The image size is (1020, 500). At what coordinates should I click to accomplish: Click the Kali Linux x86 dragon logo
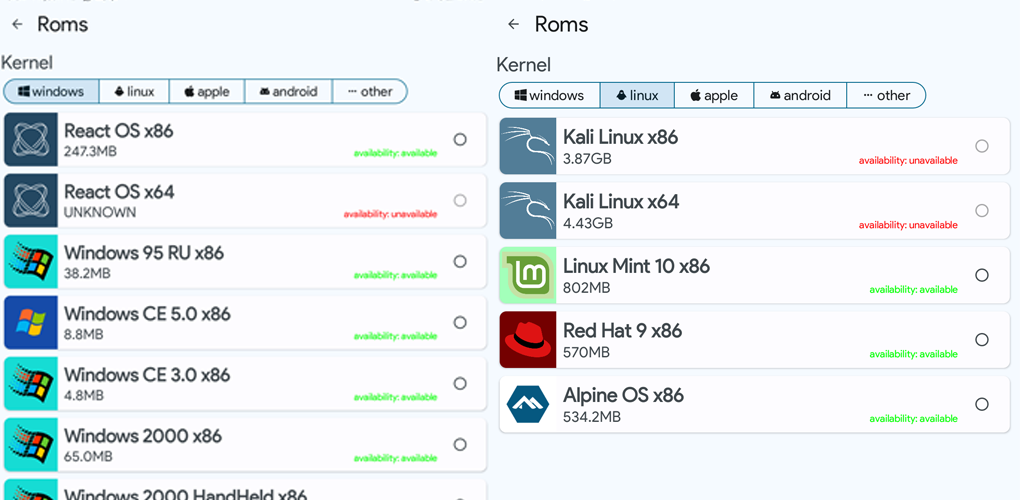pyautogui.click(x=528, y=146)
